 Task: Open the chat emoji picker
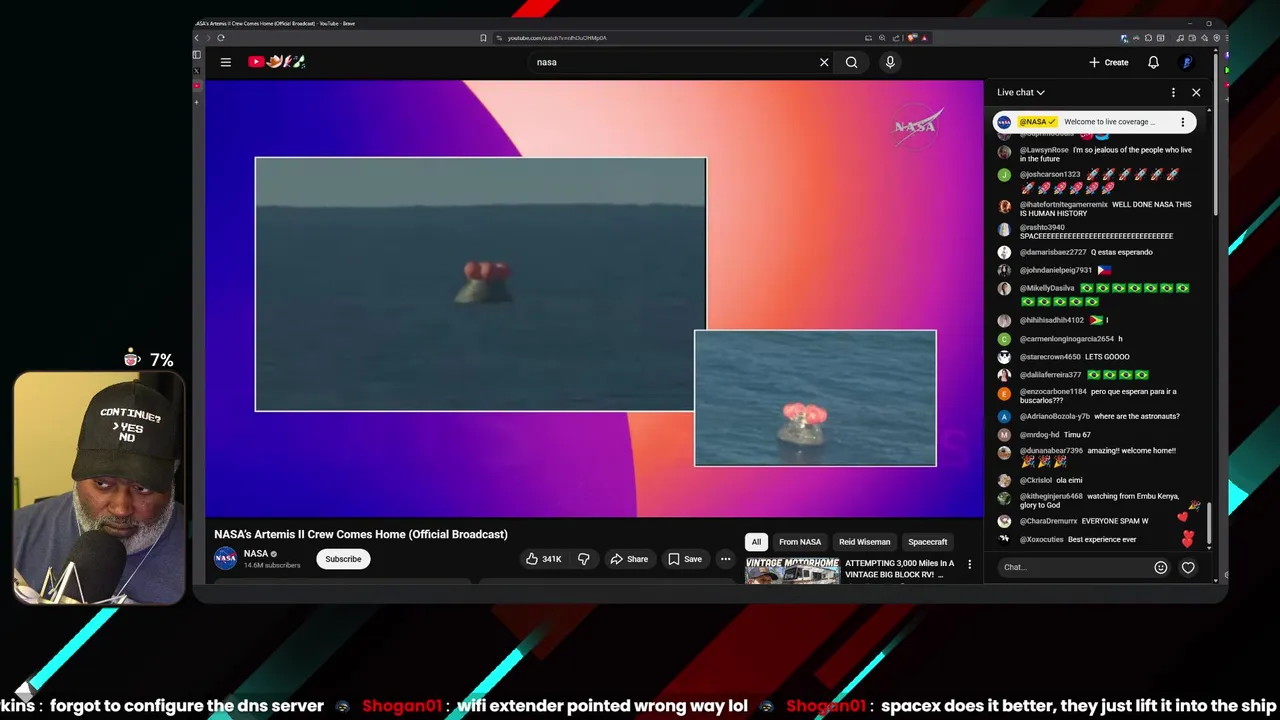pyautogui.click(x=1160, y=567)
